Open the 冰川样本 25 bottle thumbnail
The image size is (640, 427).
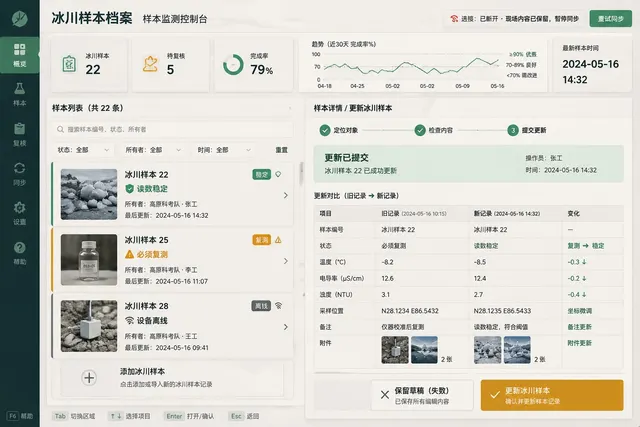(89, 260)
